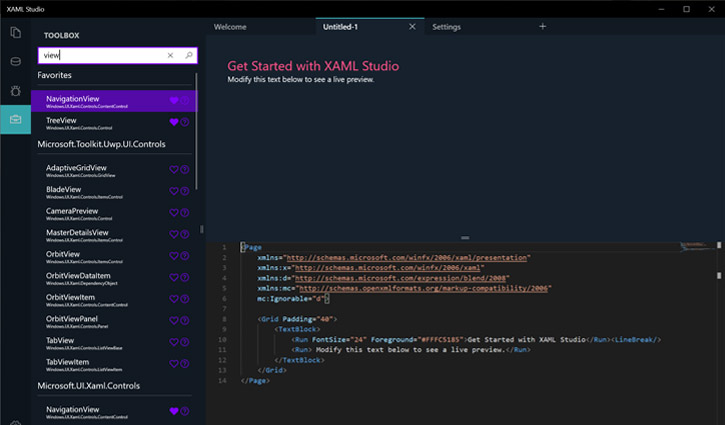Open help for OrbitViewDataItem
725x425 pixels.
[x=184, y=277]
